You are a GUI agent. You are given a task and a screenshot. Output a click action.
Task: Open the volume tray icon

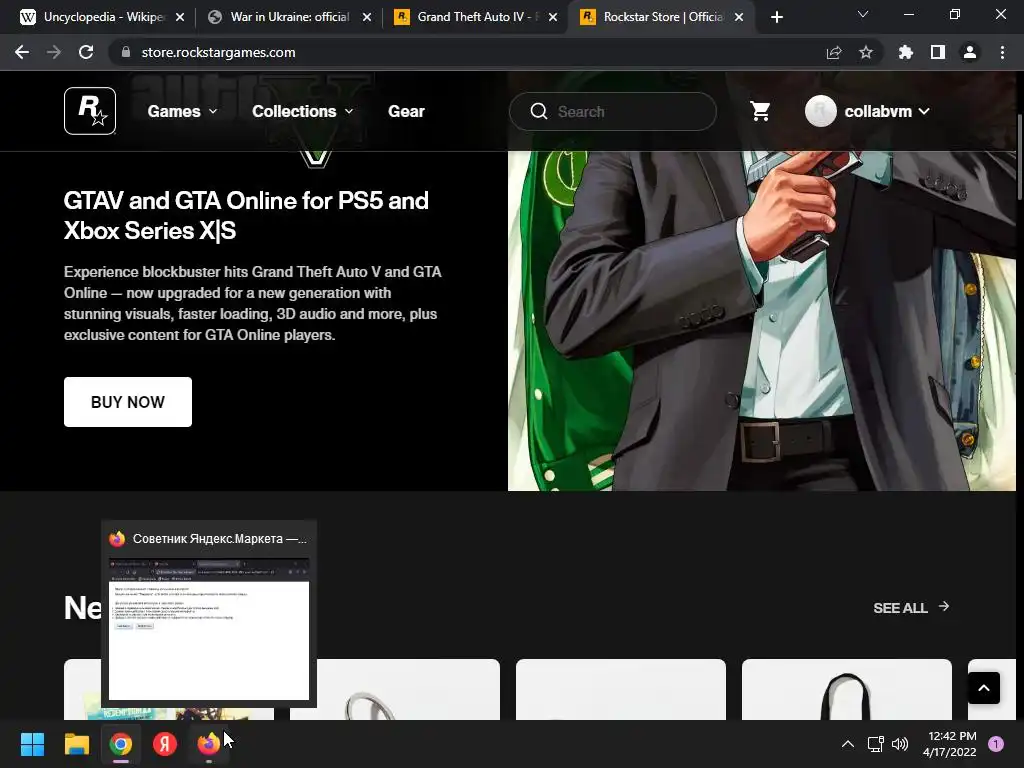tap(900, 744)
